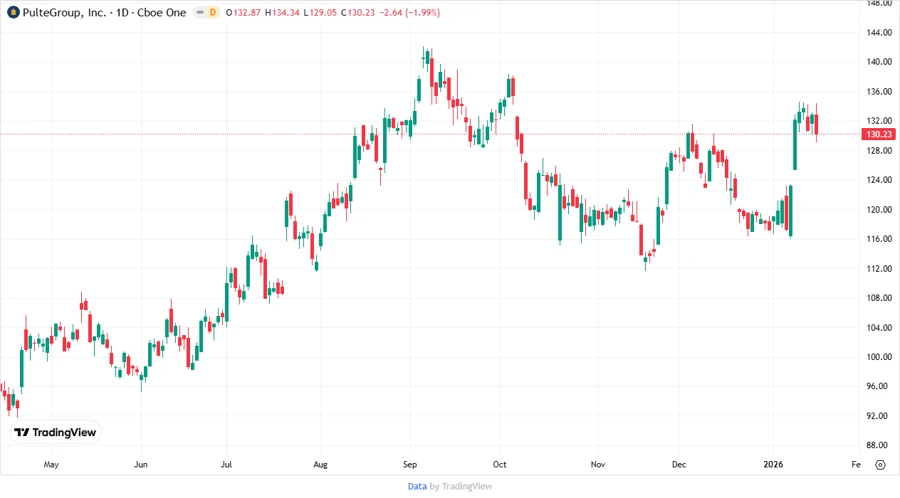The image size is (900, 498).
Task: Click the 112.00 price axis label
Action: pyautogui.click(x=879, y=269)
